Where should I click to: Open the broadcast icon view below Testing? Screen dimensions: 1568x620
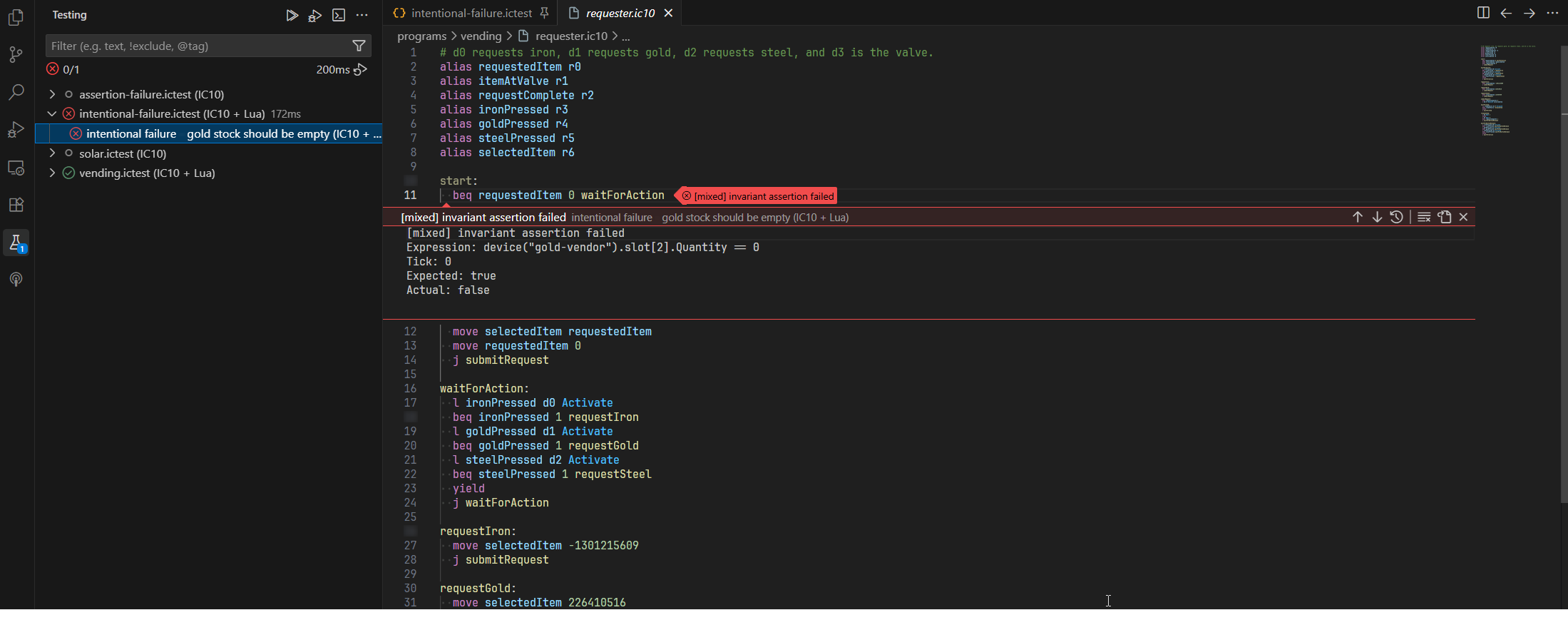coord(16,280)
